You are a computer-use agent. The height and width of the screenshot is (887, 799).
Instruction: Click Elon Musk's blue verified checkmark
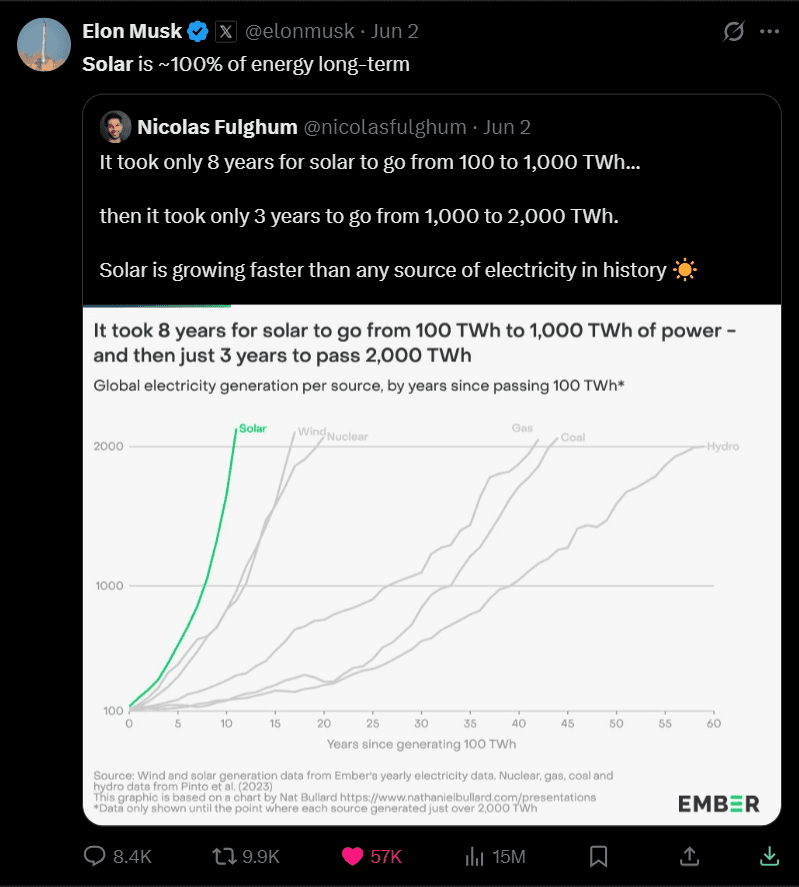198,31
